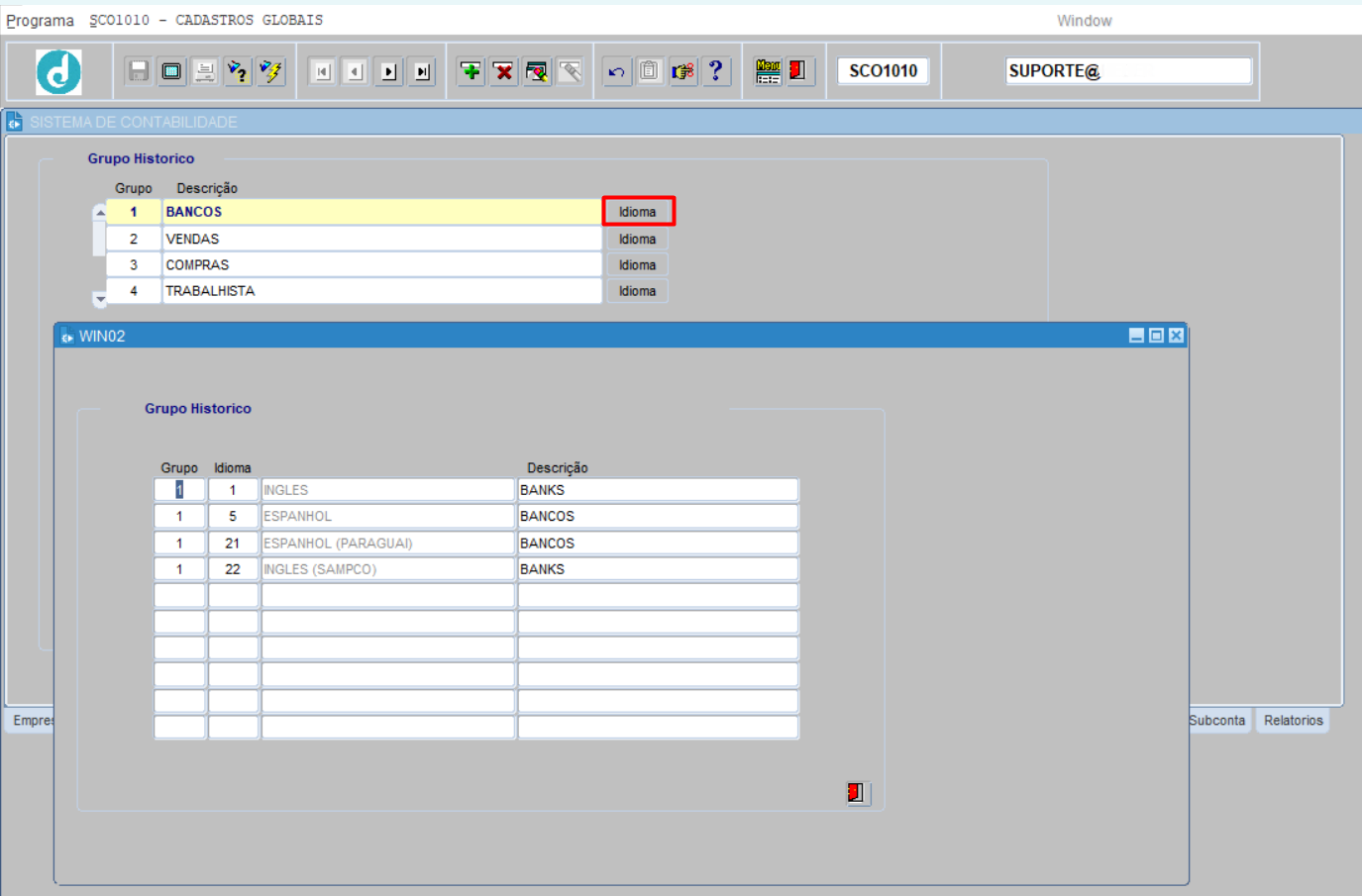Screen dimensions: 1362x896
Task: Click the Save diskette toolbar icon
Action: point(139,71)
